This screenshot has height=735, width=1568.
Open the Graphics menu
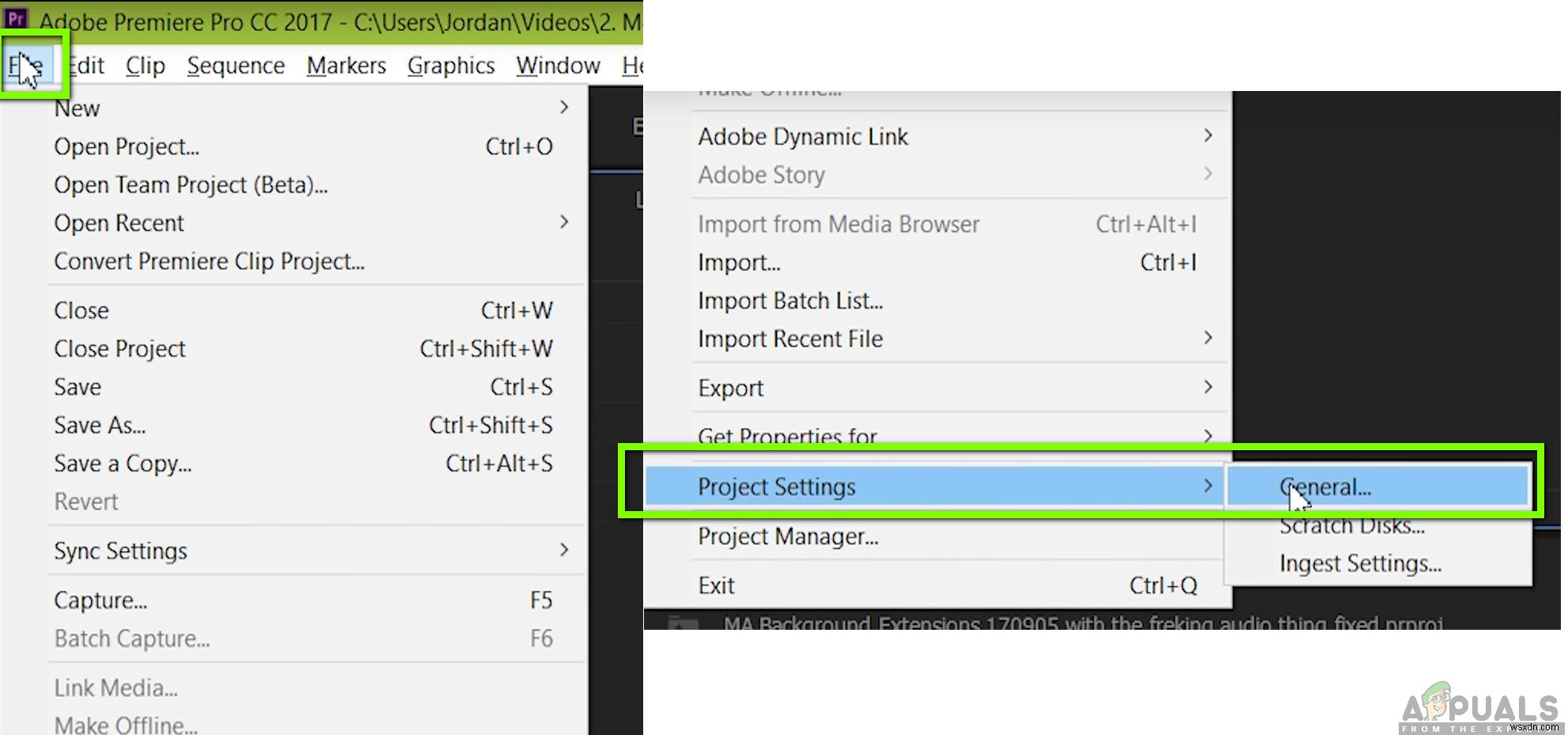click(x=451, y=66)
